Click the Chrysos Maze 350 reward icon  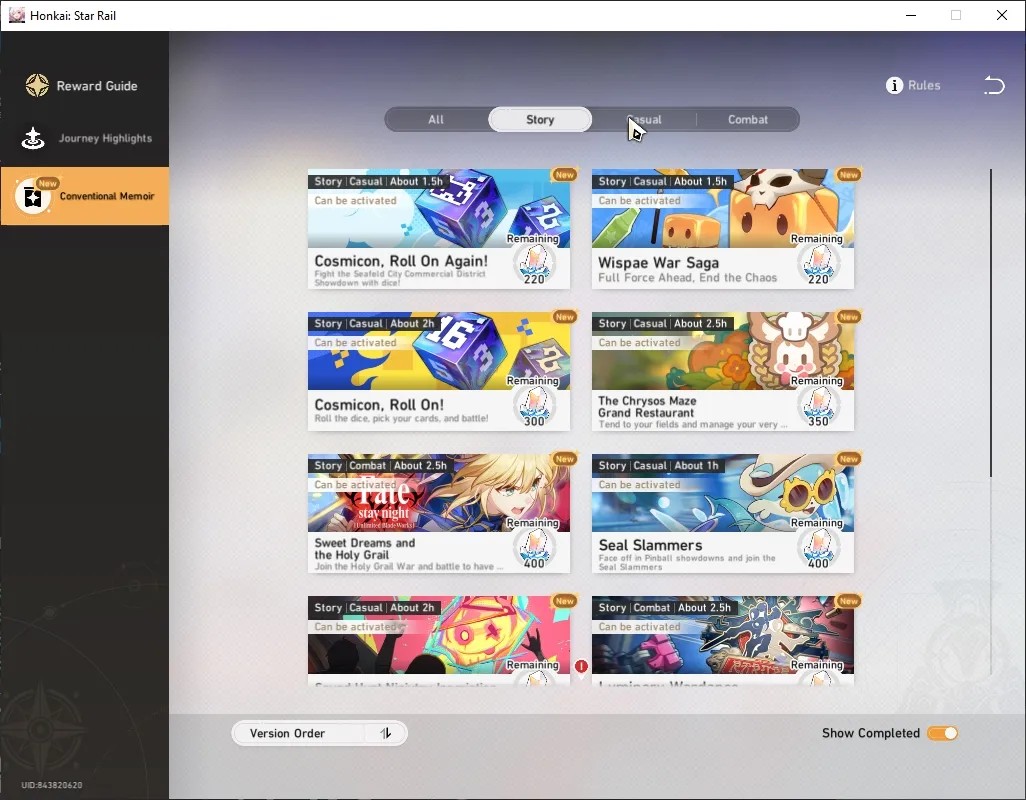[819, 407]
